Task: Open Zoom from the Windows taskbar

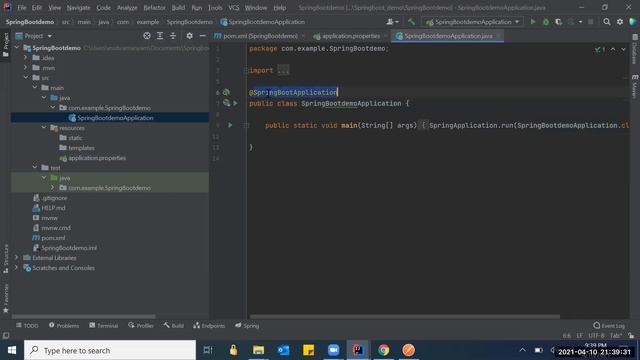Action: (x=333, y=350)
